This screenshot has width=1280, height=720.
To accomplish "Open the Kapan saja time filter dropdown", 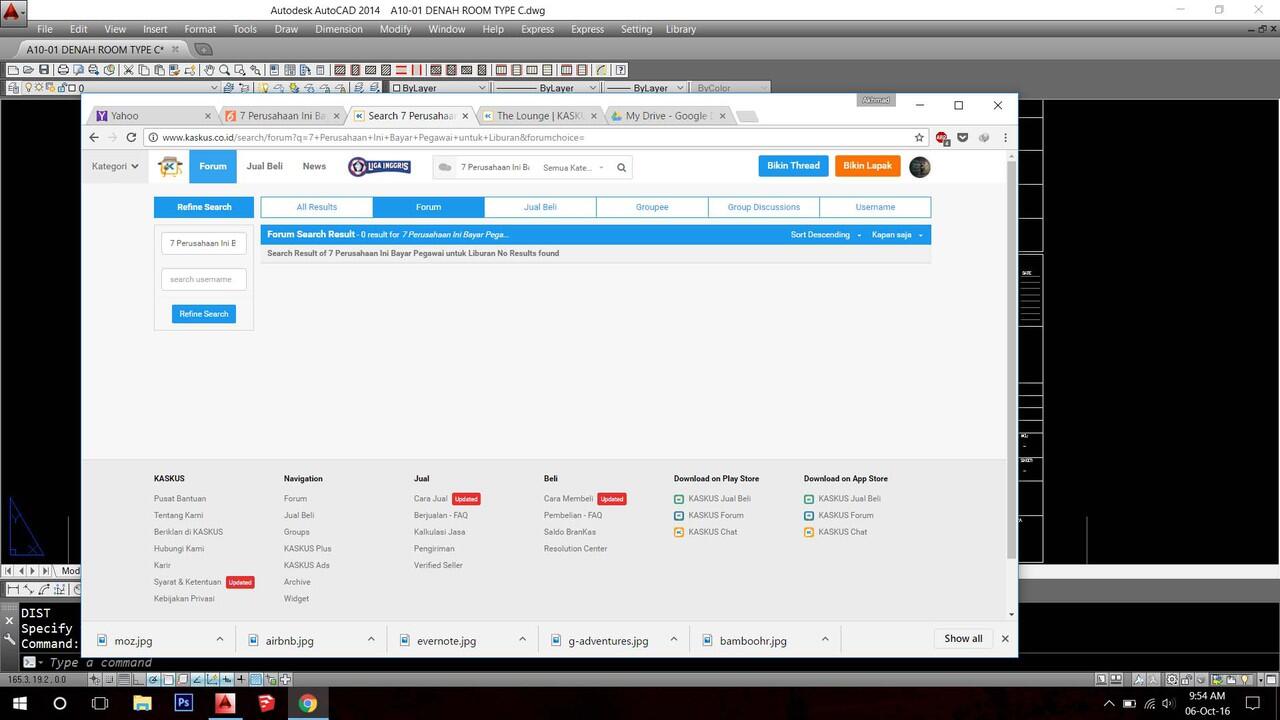I will (897, 235).
